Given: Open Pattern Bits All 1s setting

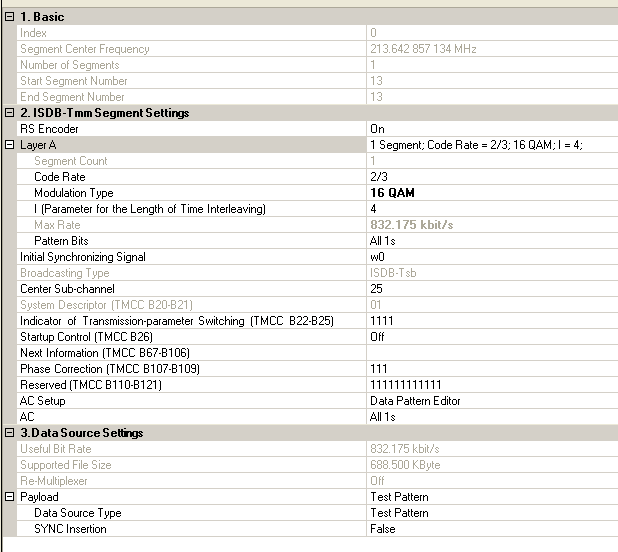Looking at the screenshot, I should click(490, 241).
